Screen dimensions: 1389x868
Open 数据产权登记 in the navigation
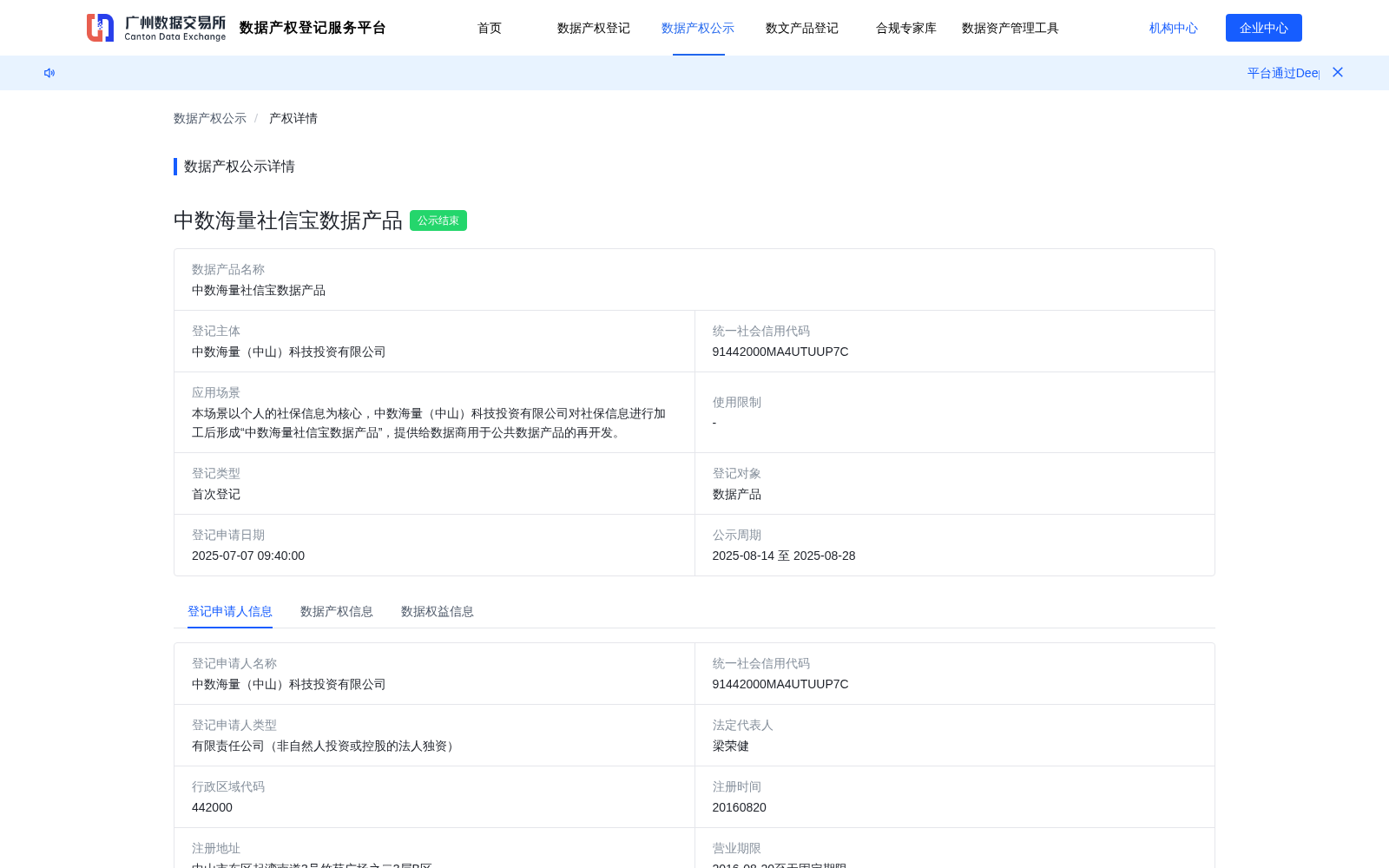click(594, 28)
